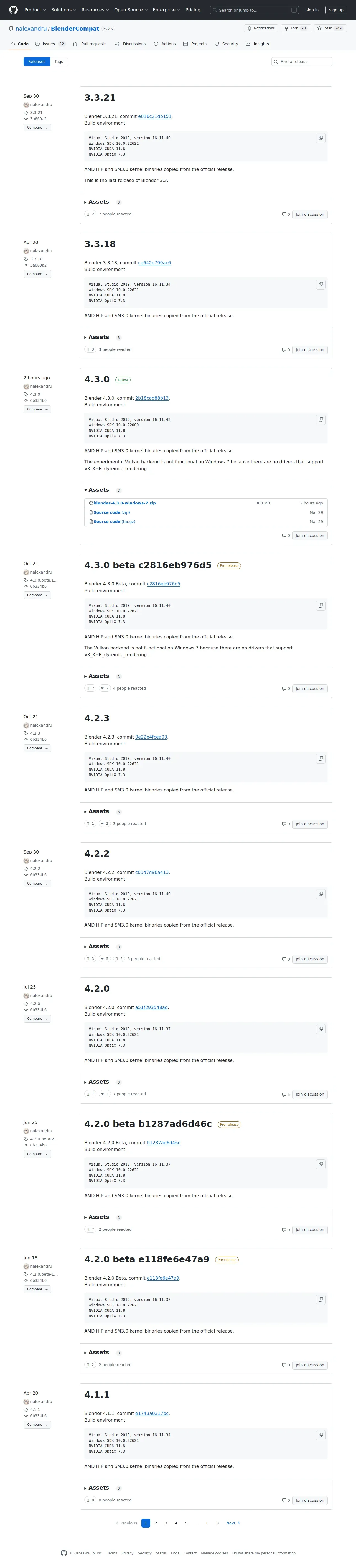Screen dimensions: 356x1568
Task: Copy the 3.3.21 build environment code
Action: (320, 138)
